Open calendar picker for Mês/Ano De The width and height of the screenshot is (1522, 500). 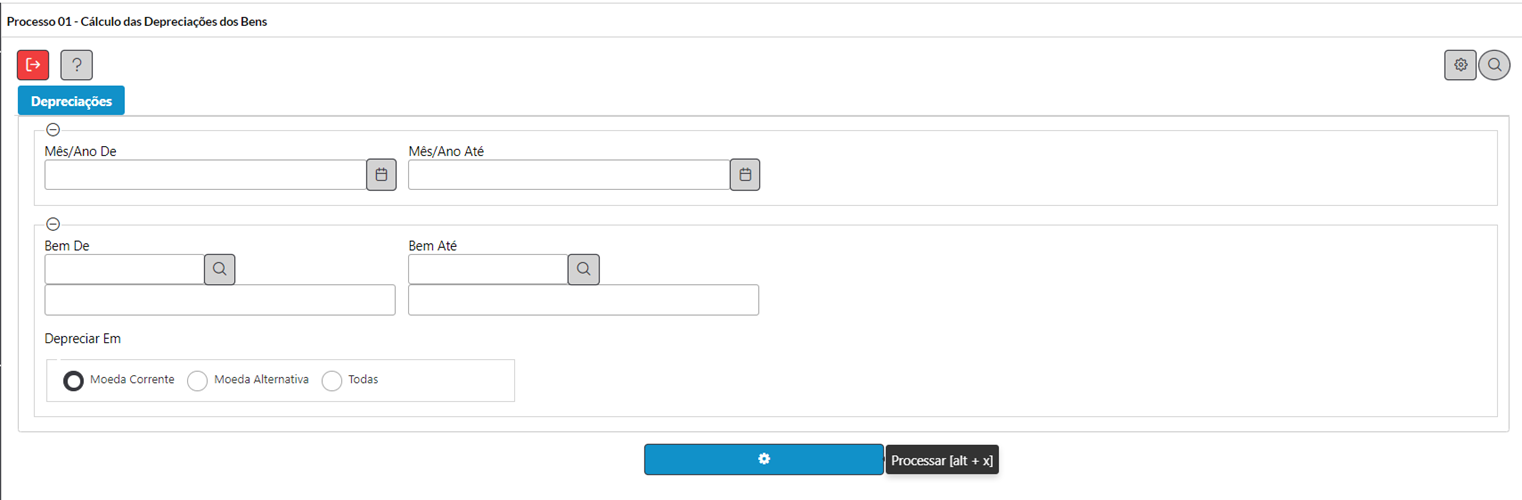[x=381, y=175]
